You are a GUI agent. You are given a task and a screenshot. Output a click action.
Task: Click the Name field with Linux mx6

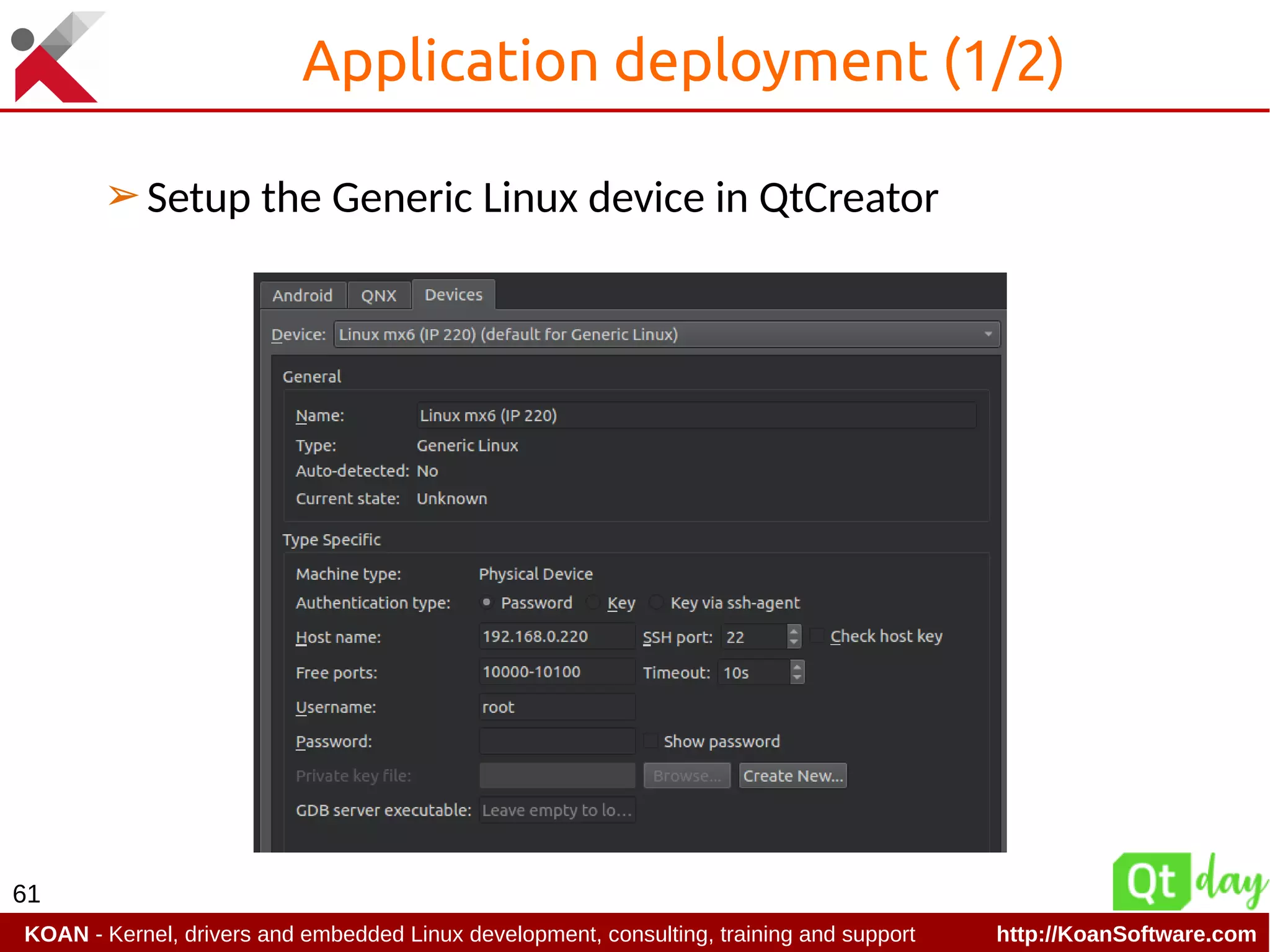point(696,415)
